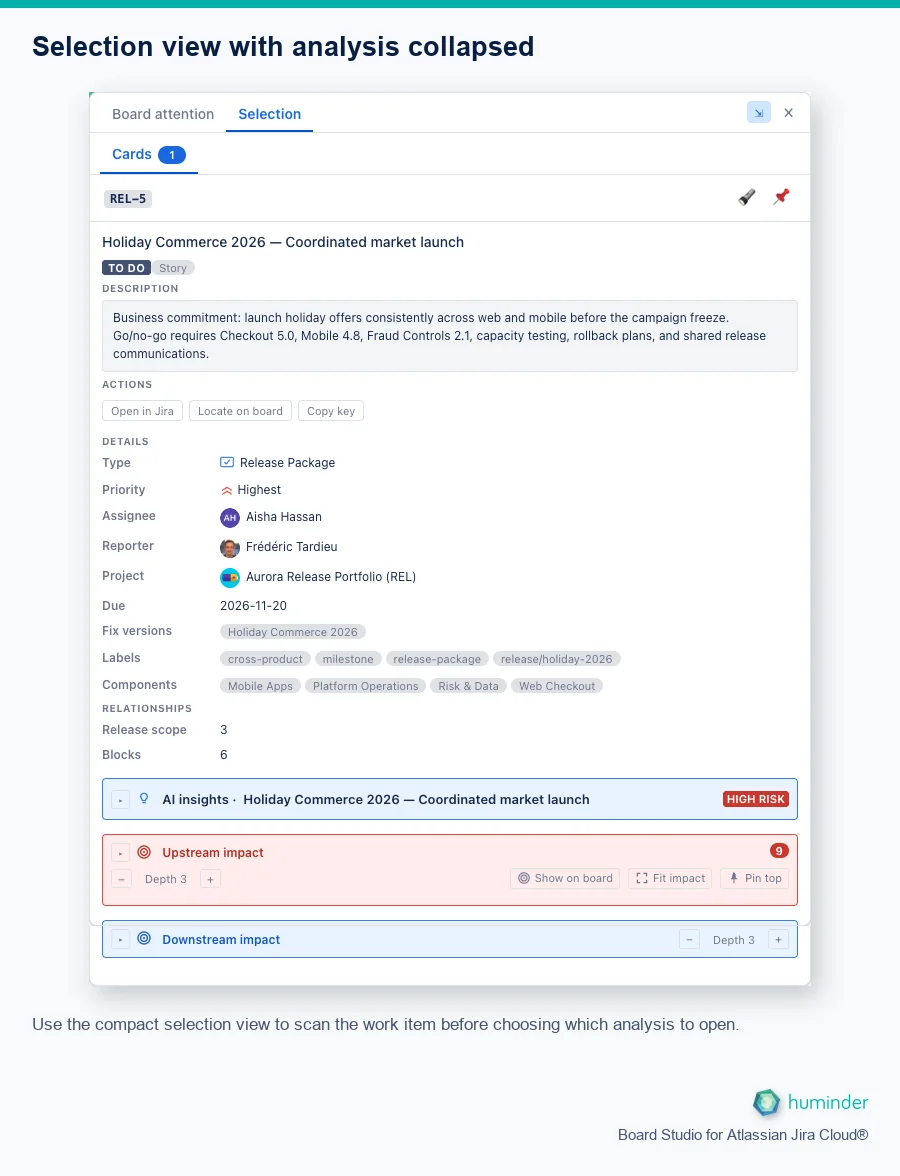
Task: Click the Story type badge
Action: [172, 268]
